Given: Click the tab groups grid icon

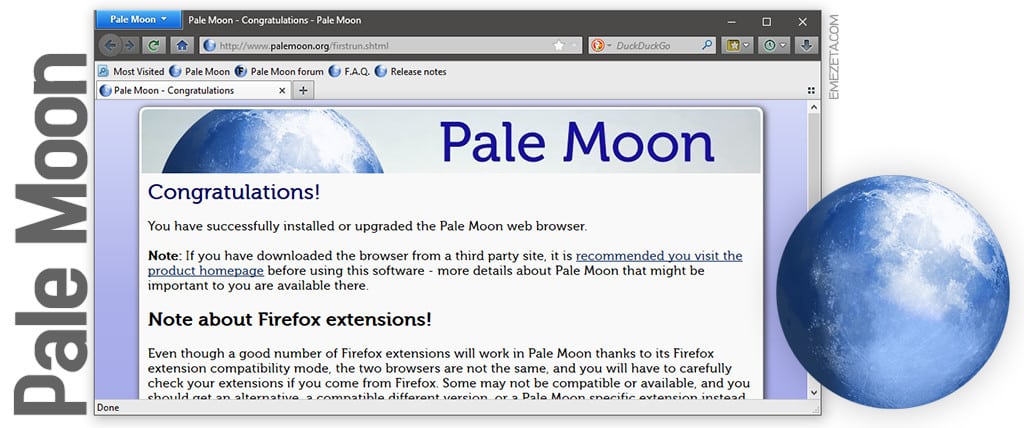Looking at the screenshot, I should coord(811,91).
